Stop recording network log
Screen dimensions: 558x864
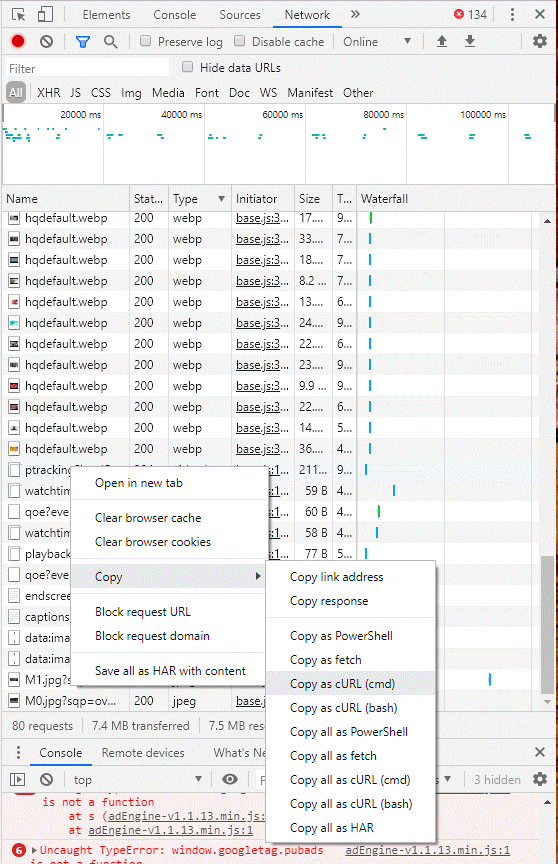(18, 41)
